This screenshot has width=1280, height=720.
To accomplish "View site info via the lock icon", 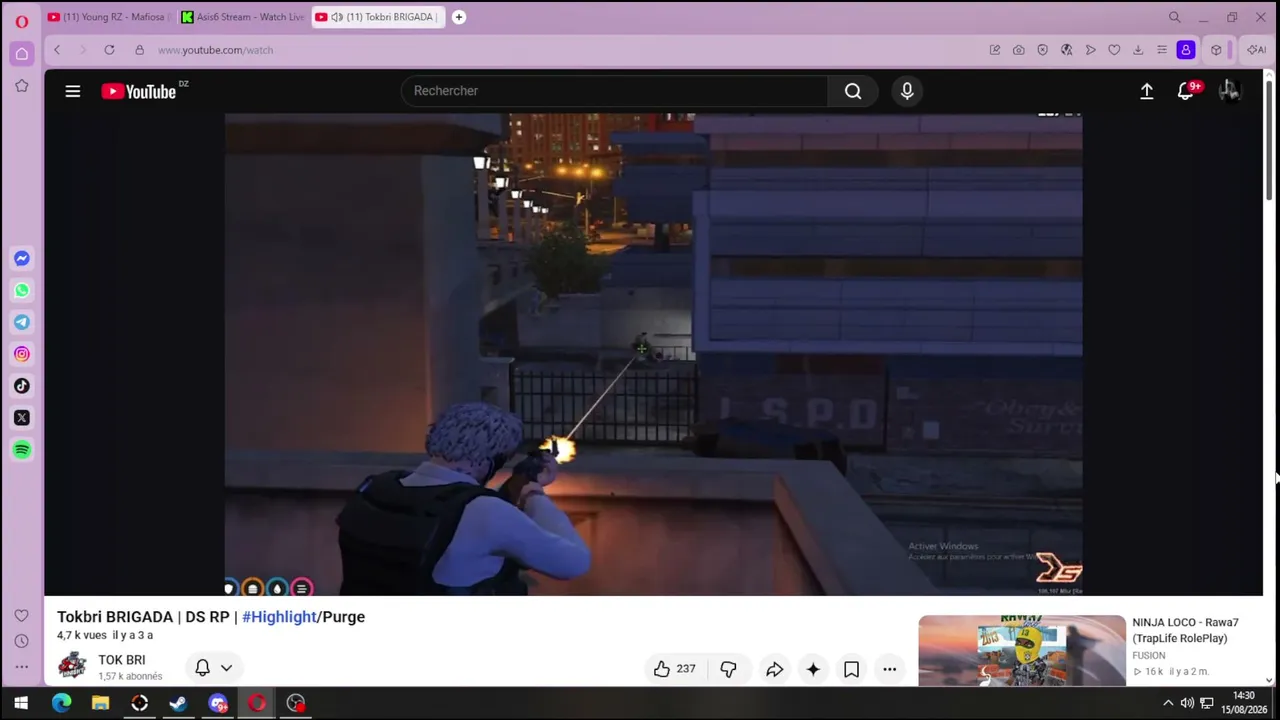I will [x=139, y=50].
